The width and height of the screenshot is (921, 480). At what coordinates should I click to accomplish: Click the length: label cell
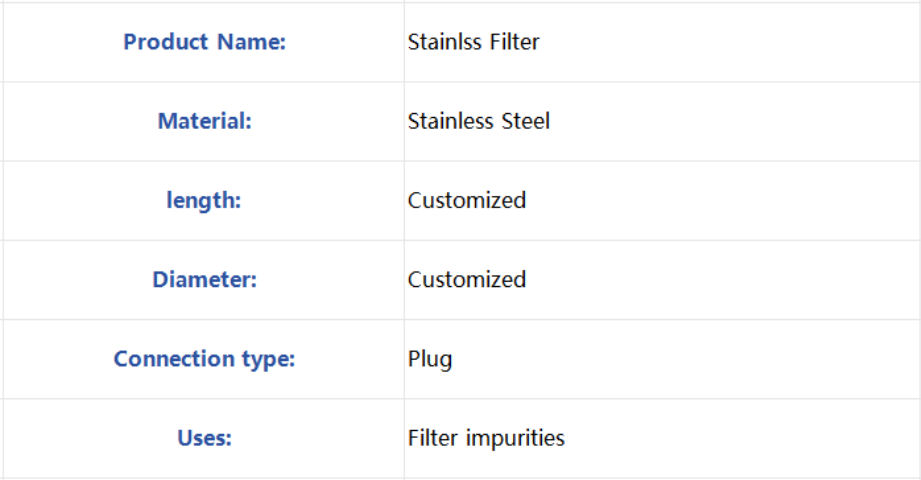click(x=204, y=200)
